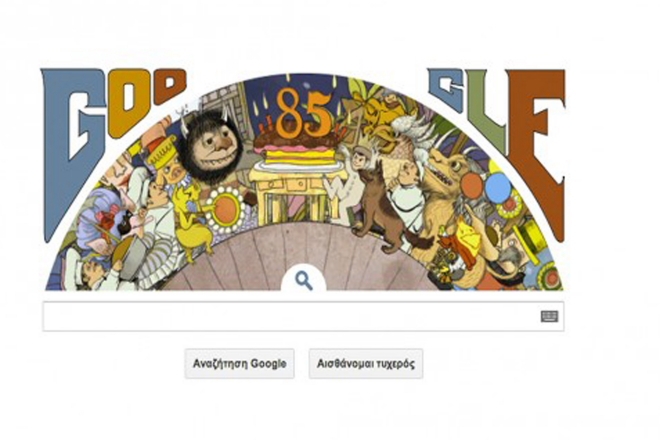The width and height of the screenshot is (660, 440).
Task: Focus the Google search text field
Action: (303, 316)
